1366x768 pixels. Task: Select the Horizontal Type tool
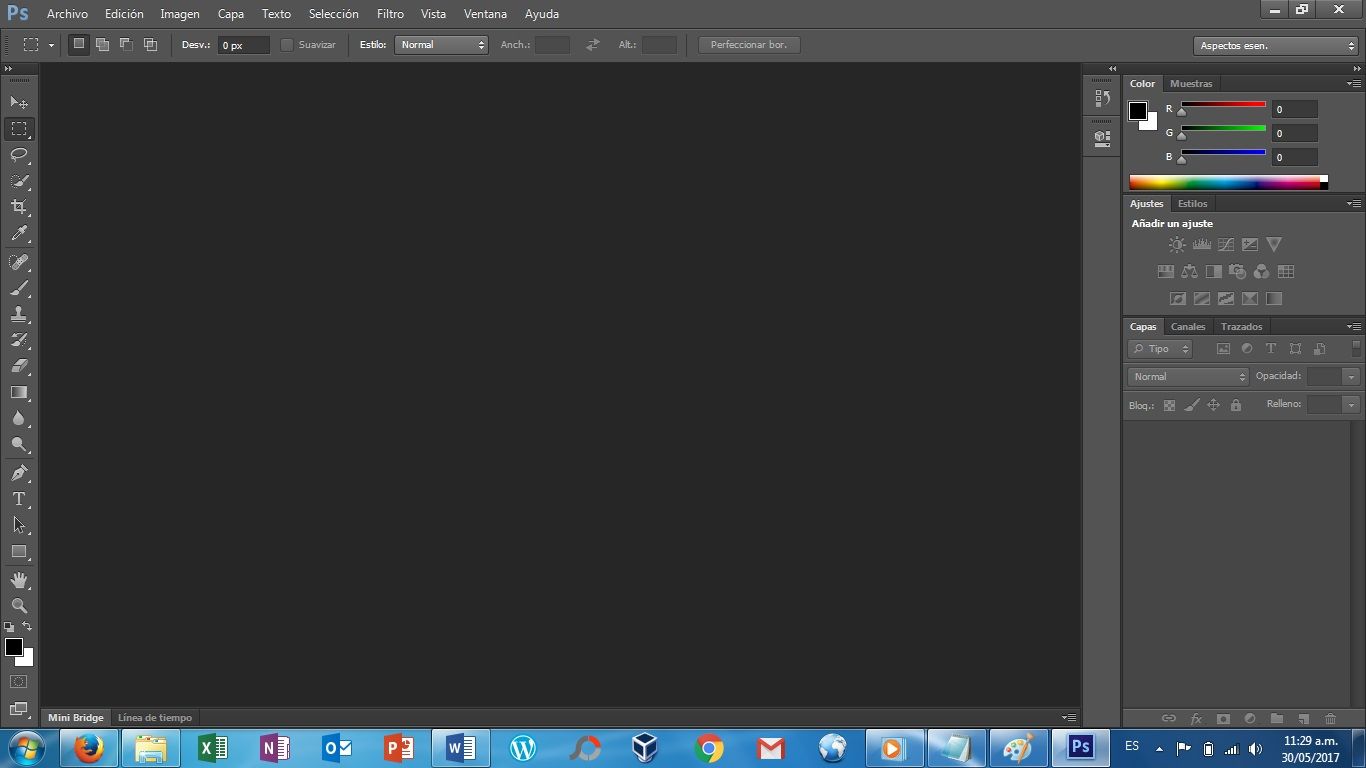tap(19, 499)
